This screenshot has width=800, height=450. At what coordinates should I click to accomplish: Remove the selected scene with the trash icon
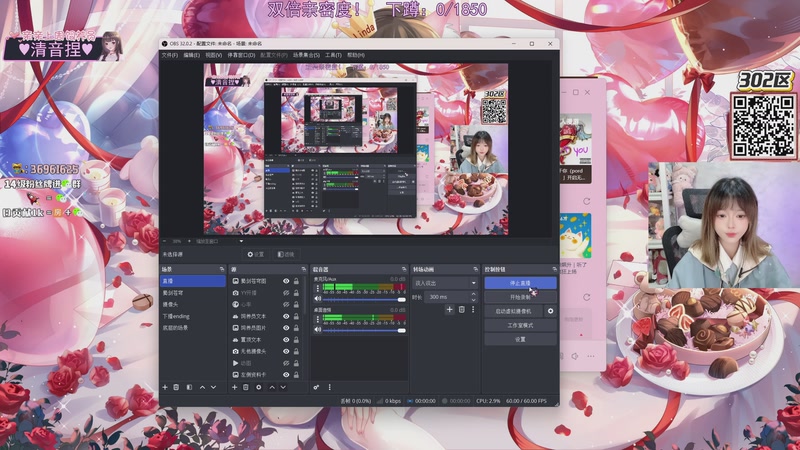(x=176, y=387)
